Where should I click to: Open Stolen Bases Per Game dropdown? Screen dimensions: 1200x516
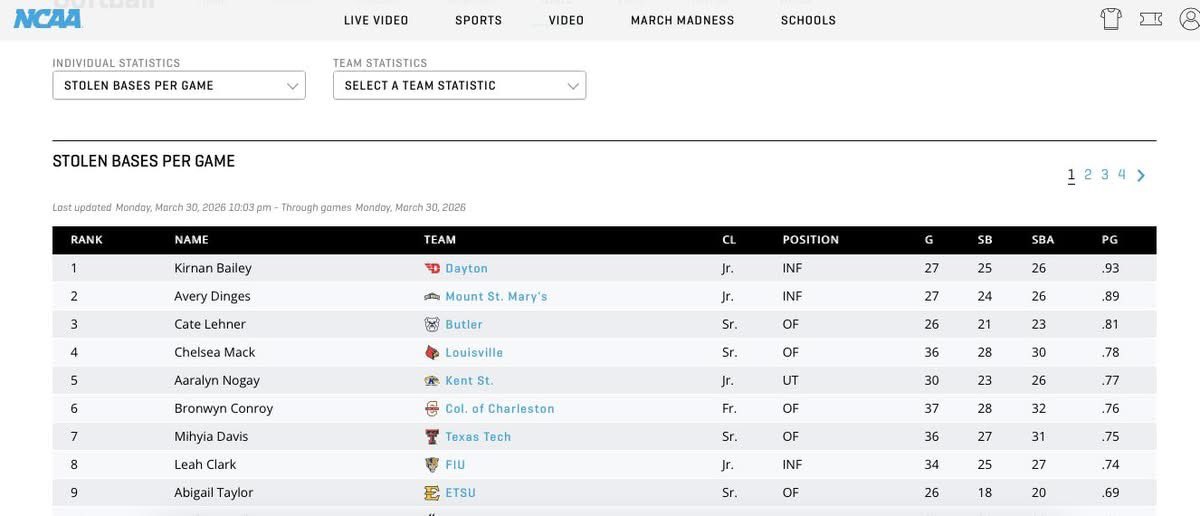[179, 85]
